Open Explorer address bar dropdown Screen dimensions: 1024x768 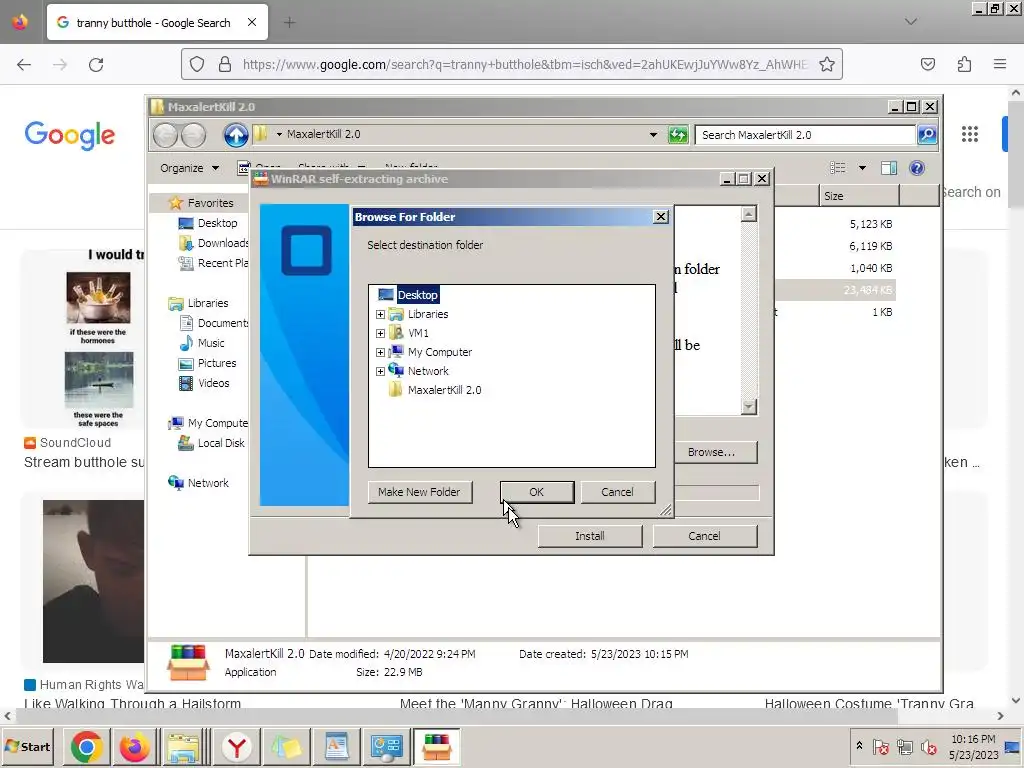[653, 135]
